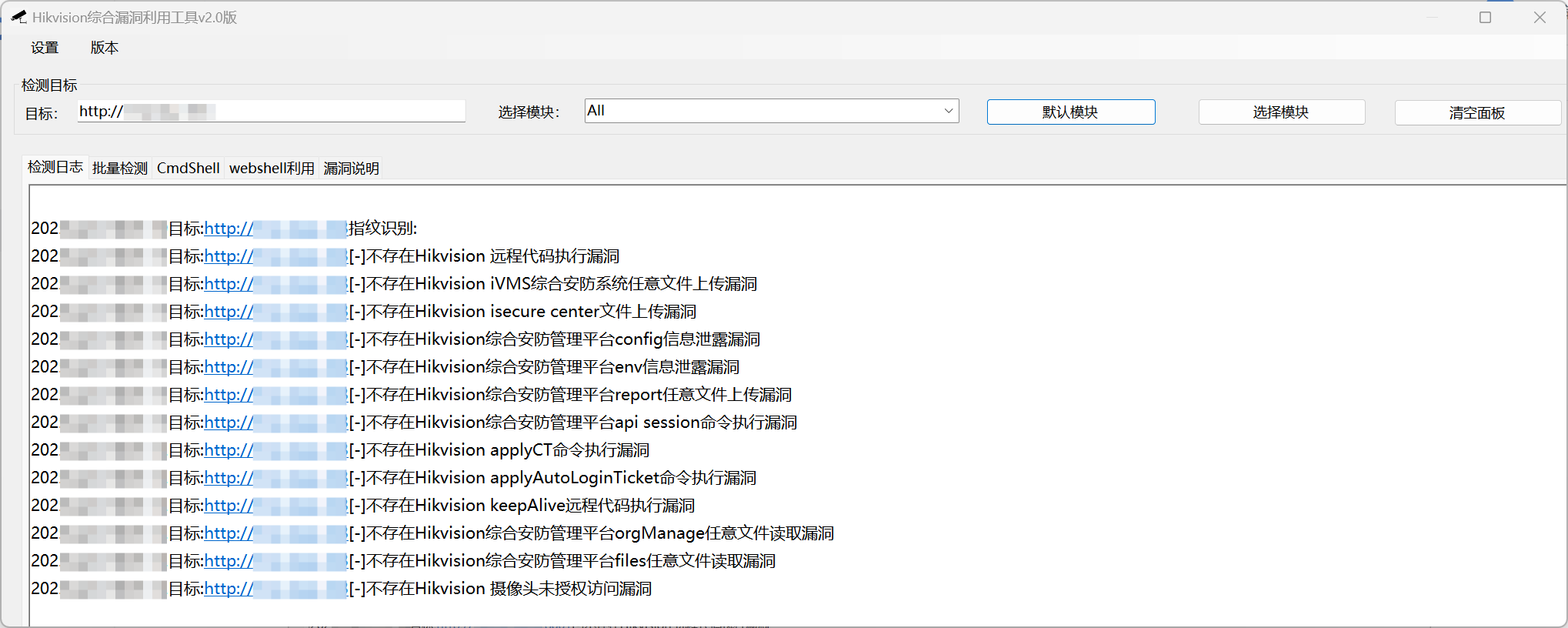Select the 'applyCT命令执行漏洞' log entry text

tap(570, 450)
